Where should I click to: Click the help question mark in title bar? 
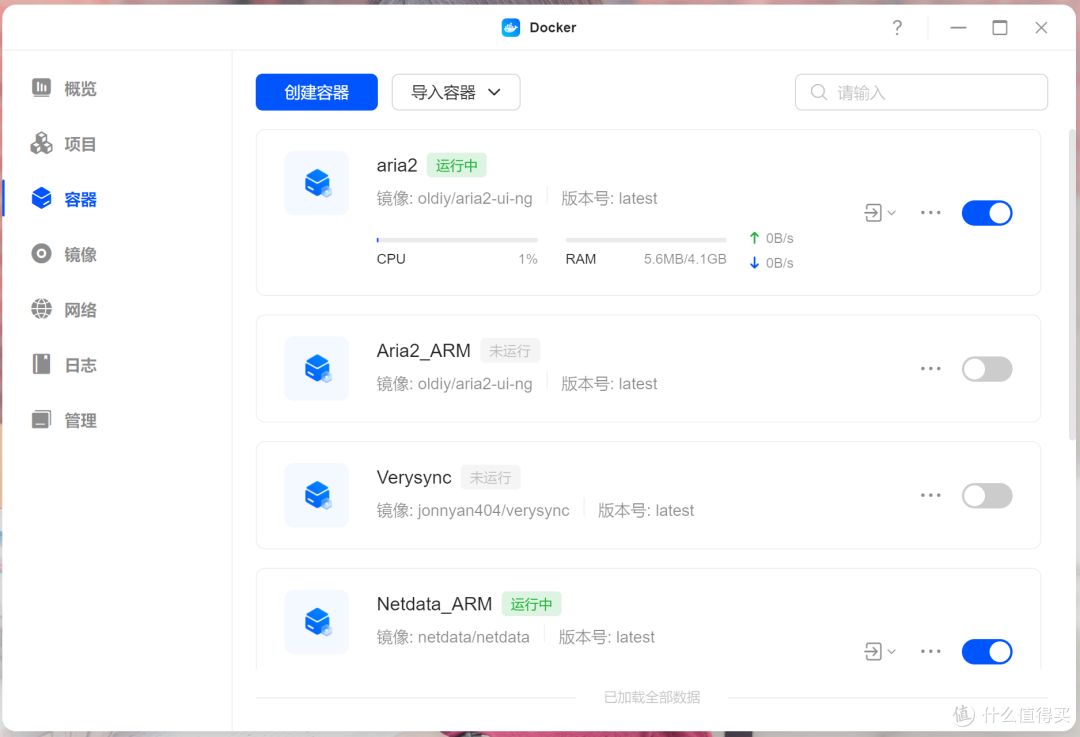click(897, 27)
